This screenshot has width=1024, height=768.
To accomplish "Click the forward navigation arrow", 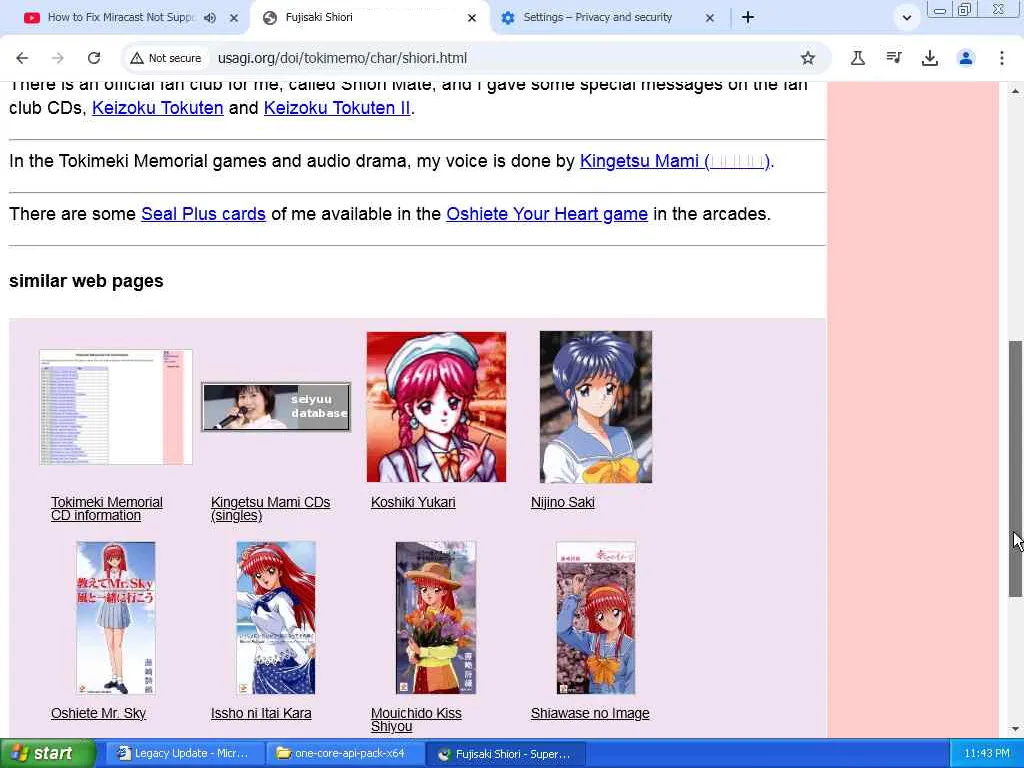I will [x=57, y=58].
